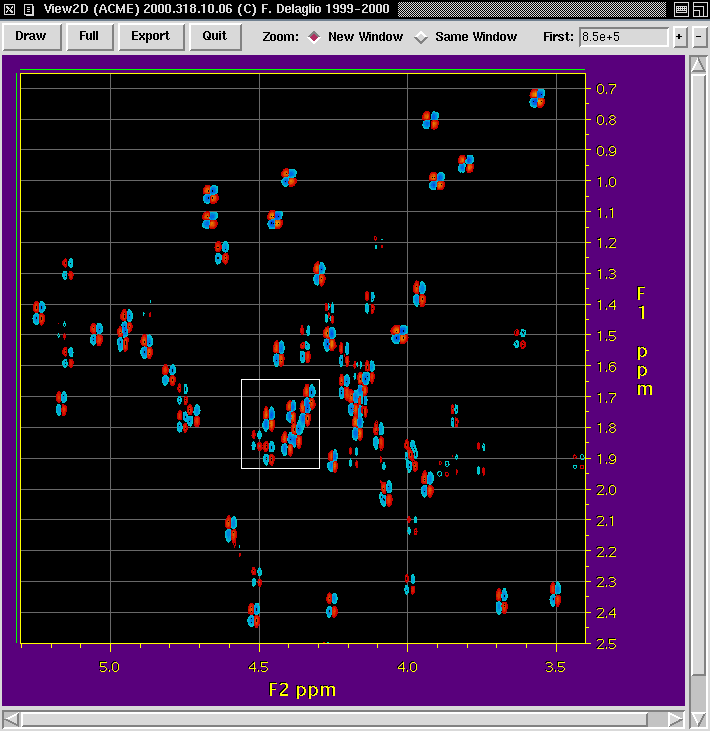
Task: Click the First contour level input field
Action: tap(623, 37)
